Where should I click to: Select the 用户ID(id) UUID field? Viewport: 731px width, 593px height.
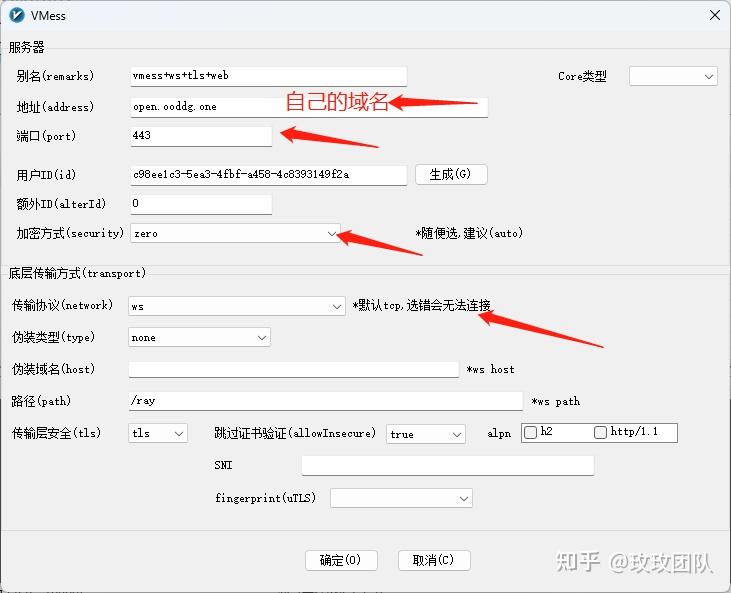click(x=269, y=175)
